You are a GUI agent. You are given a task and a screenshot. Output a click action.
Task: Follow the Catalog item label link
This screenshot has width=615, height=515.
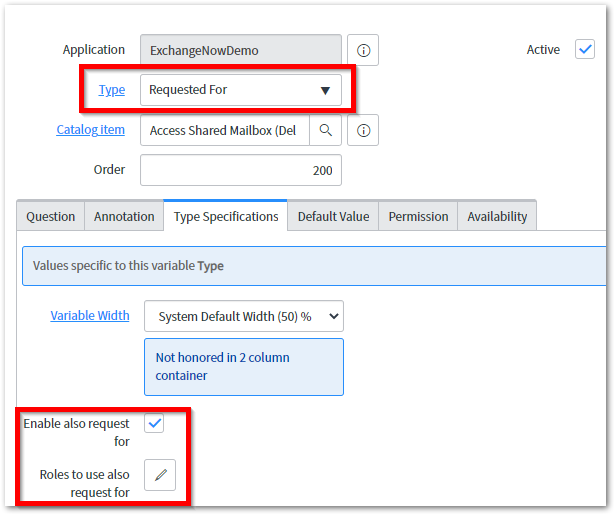(91, 129)
